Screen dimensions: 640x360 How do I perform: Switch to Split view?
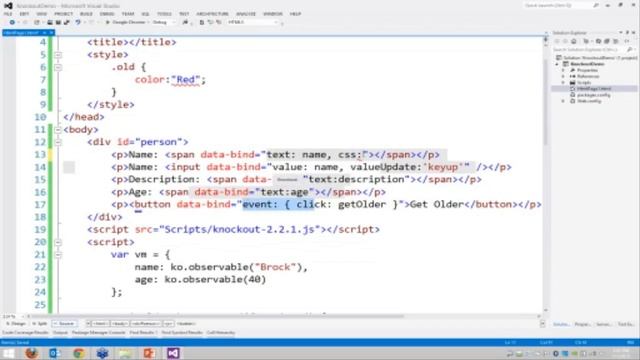pyautogui.click(x=40, y=324)
